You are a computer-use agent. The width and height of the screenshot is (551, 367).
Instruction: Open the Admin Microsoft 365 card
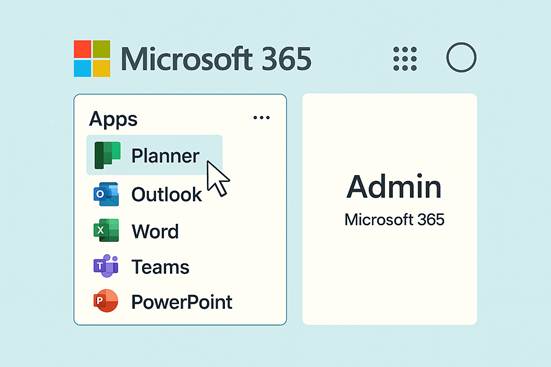click(390, 209)
